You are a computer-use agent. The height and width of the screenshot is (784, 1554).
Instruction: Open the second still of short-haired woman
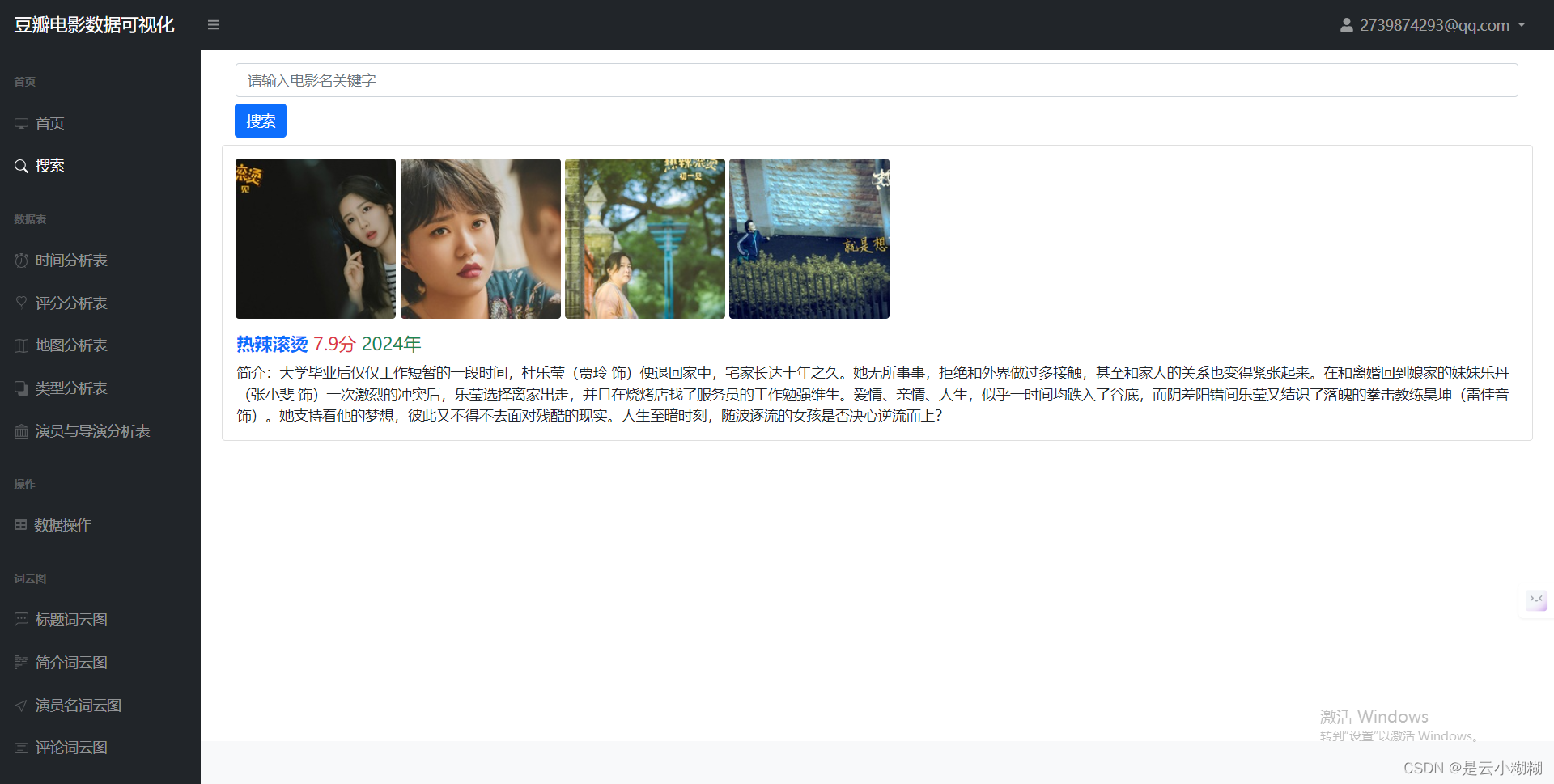point(481,239)
